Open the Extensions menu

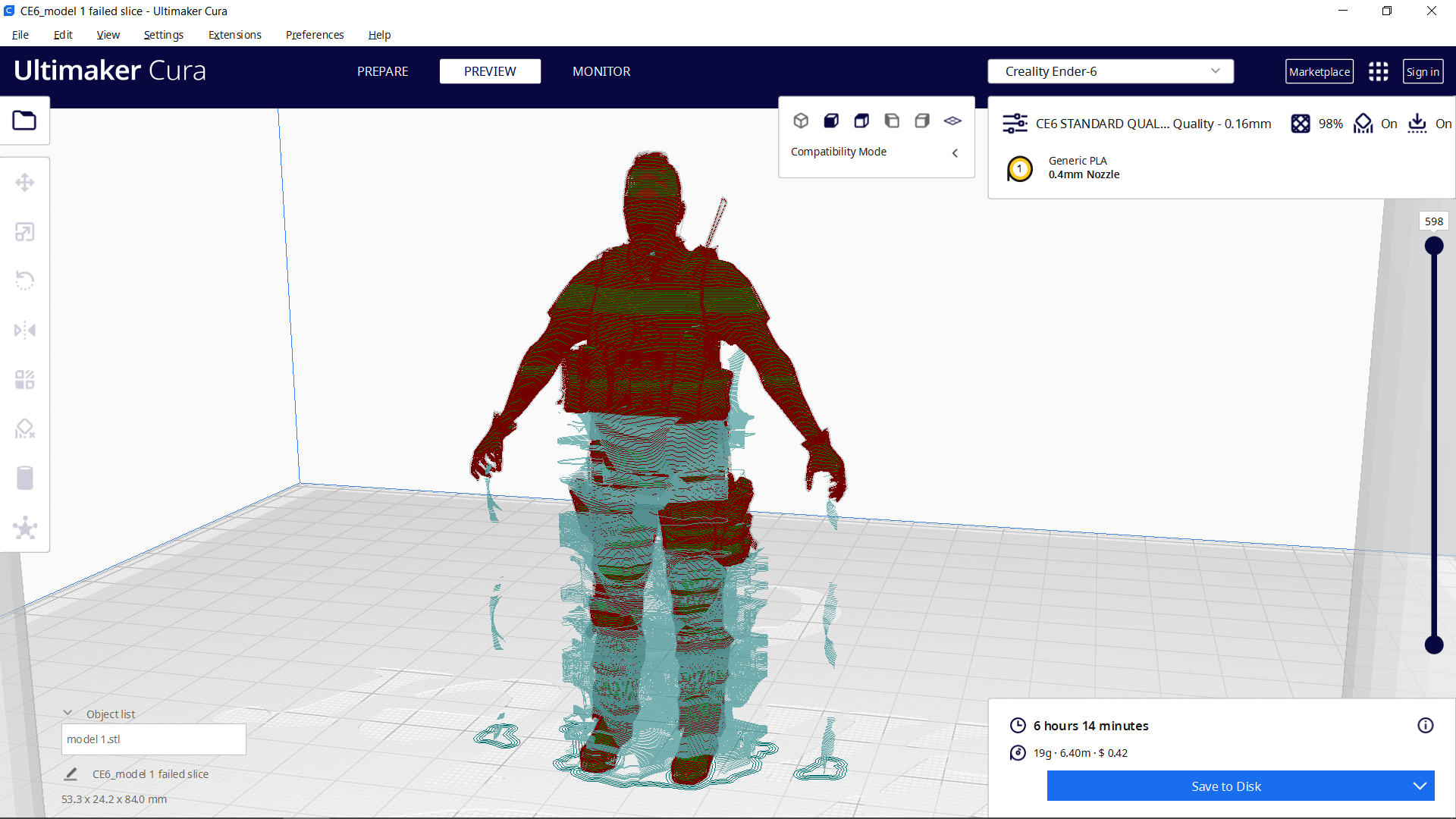(x=234, y=35)
